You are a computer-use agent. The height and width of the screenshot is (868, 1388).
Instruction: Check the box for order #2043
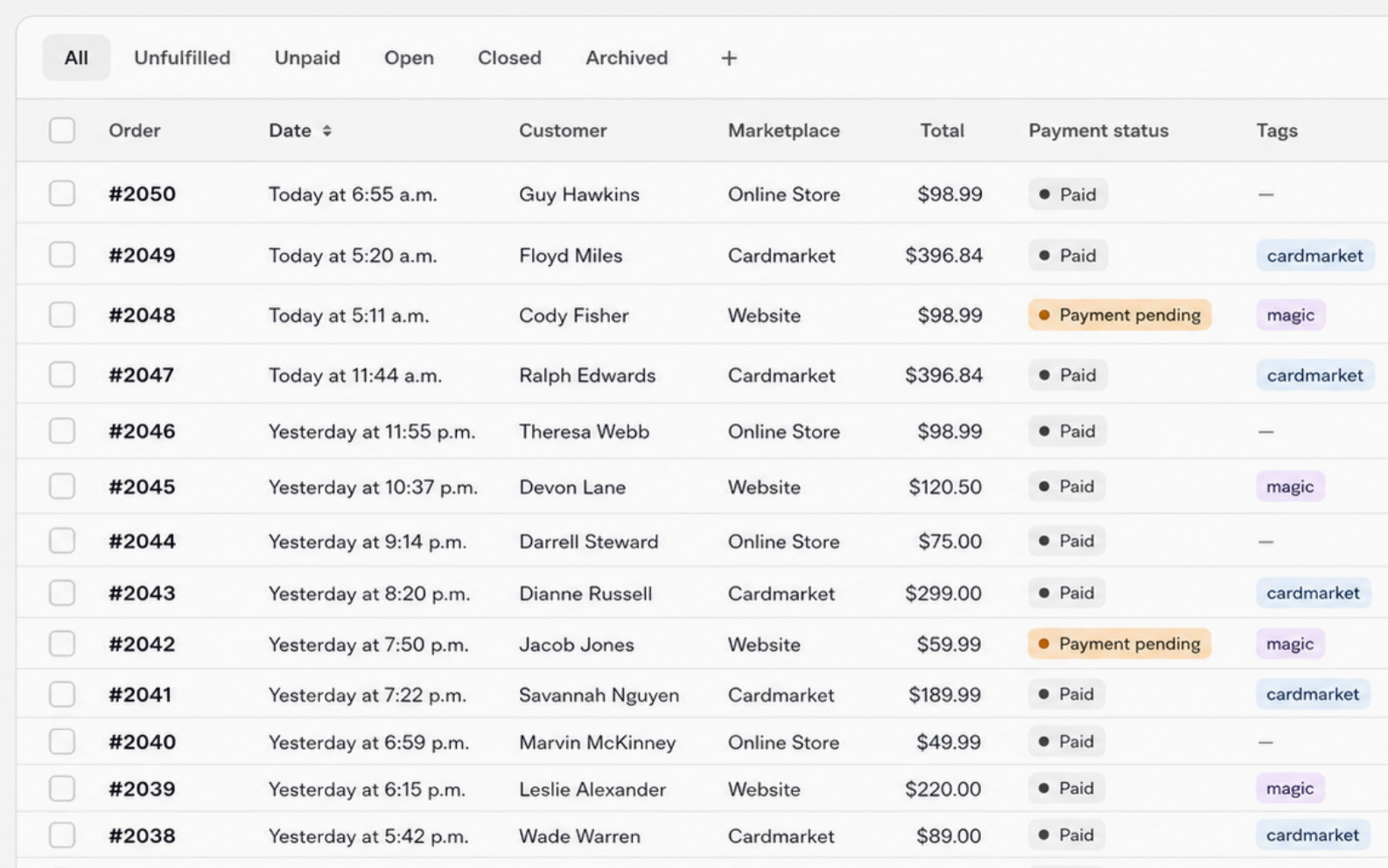[x=62, y=592]
